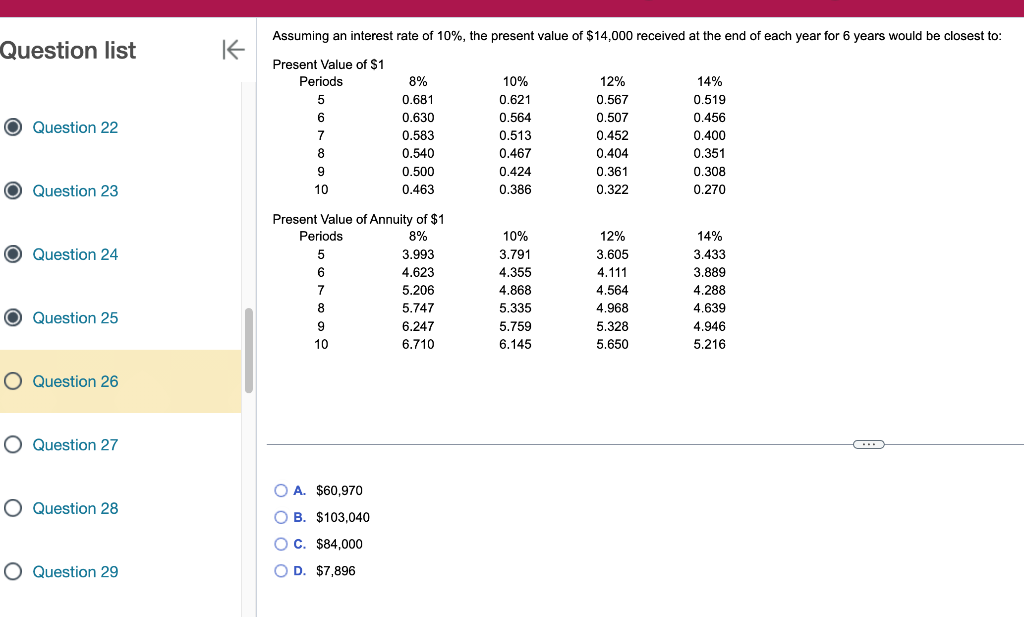
Task: Go to Question 28
Action: tap(75, 508)
